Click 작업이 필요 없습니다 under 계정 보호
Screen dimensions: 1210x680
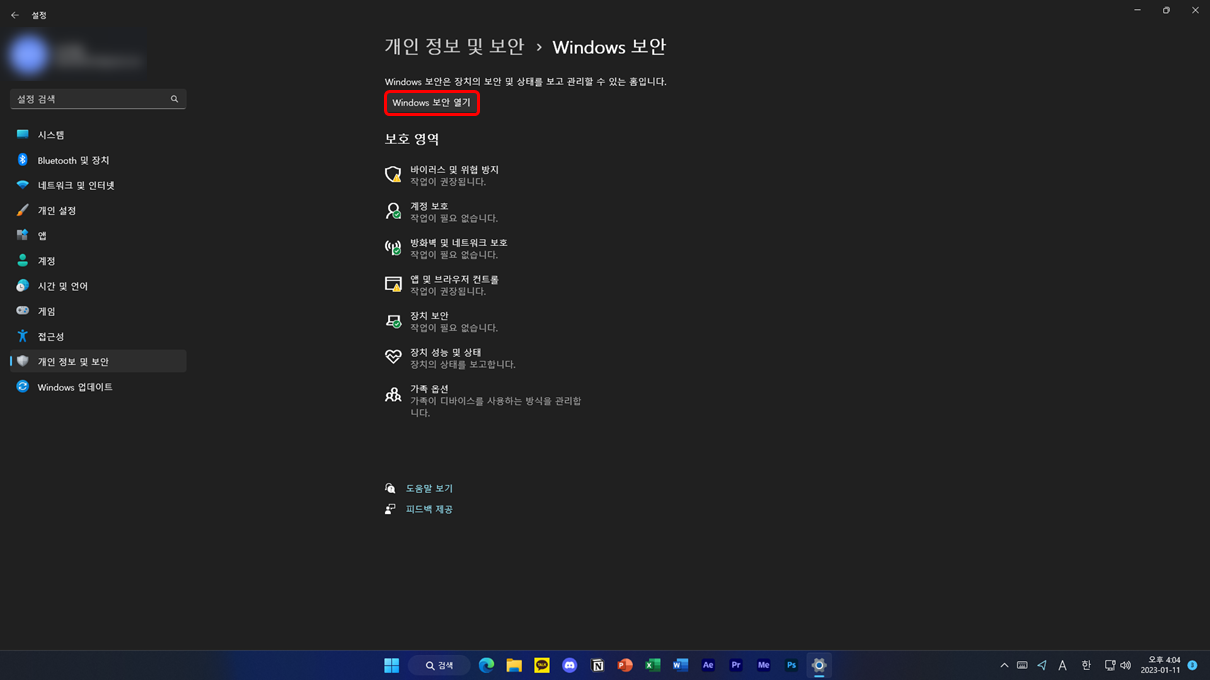pyautogui.click(x=454, y=218)
